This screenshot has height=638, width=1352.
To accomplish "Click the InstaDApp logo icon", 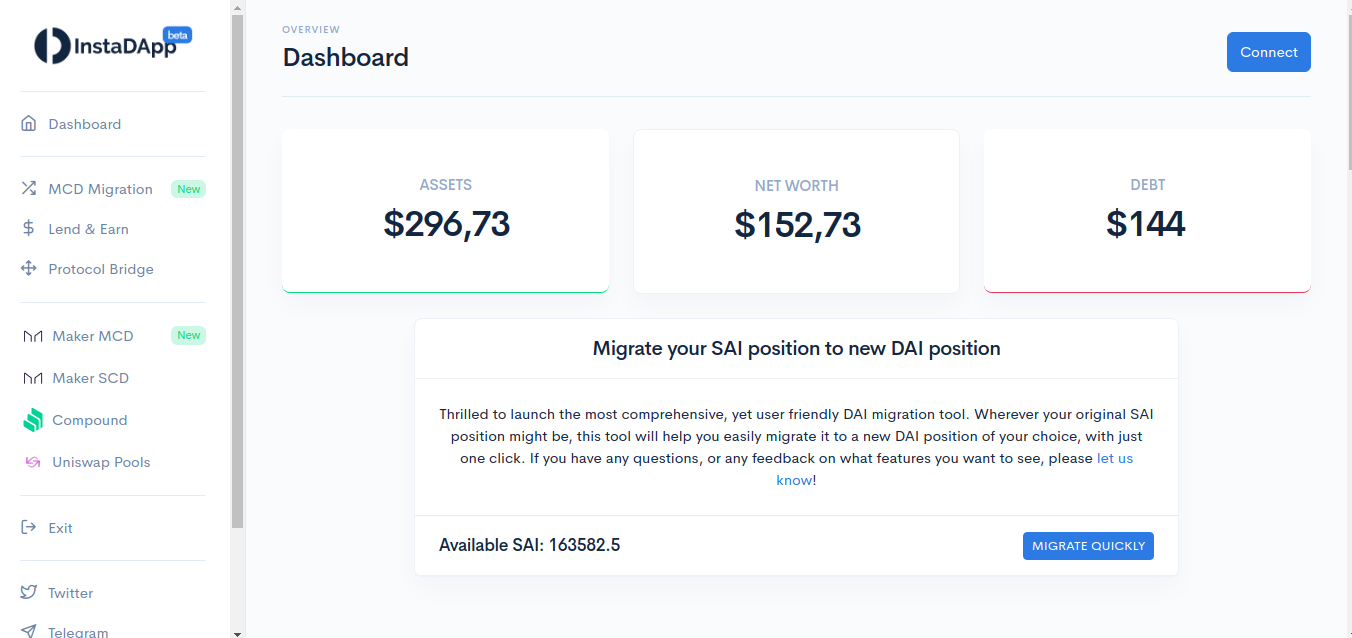I will (x=52, y=45).
